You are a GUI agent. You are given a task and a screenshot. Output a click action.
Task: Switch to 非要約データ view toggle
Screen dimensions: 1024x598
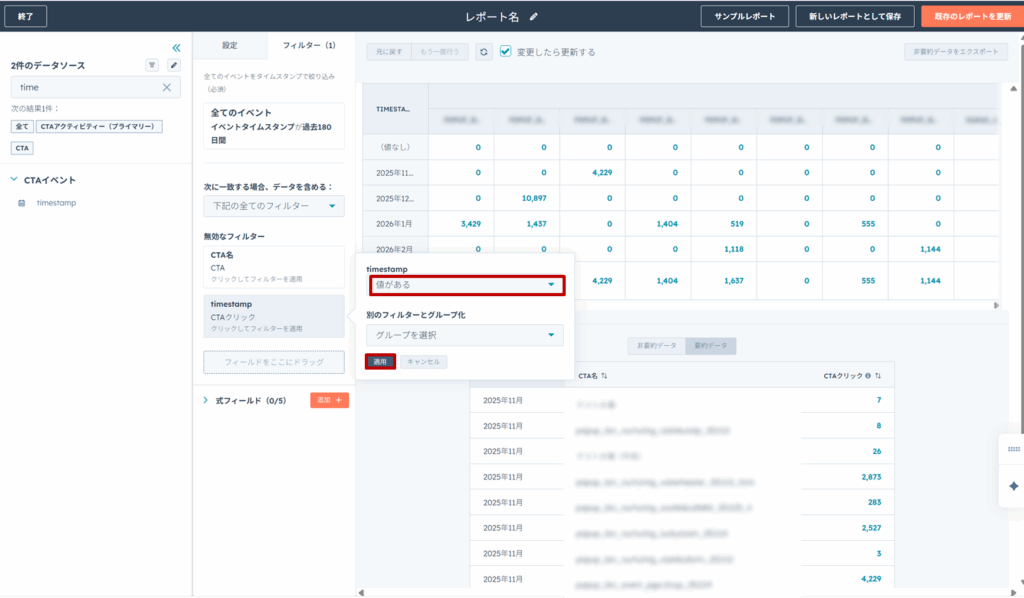coord(655,346)
